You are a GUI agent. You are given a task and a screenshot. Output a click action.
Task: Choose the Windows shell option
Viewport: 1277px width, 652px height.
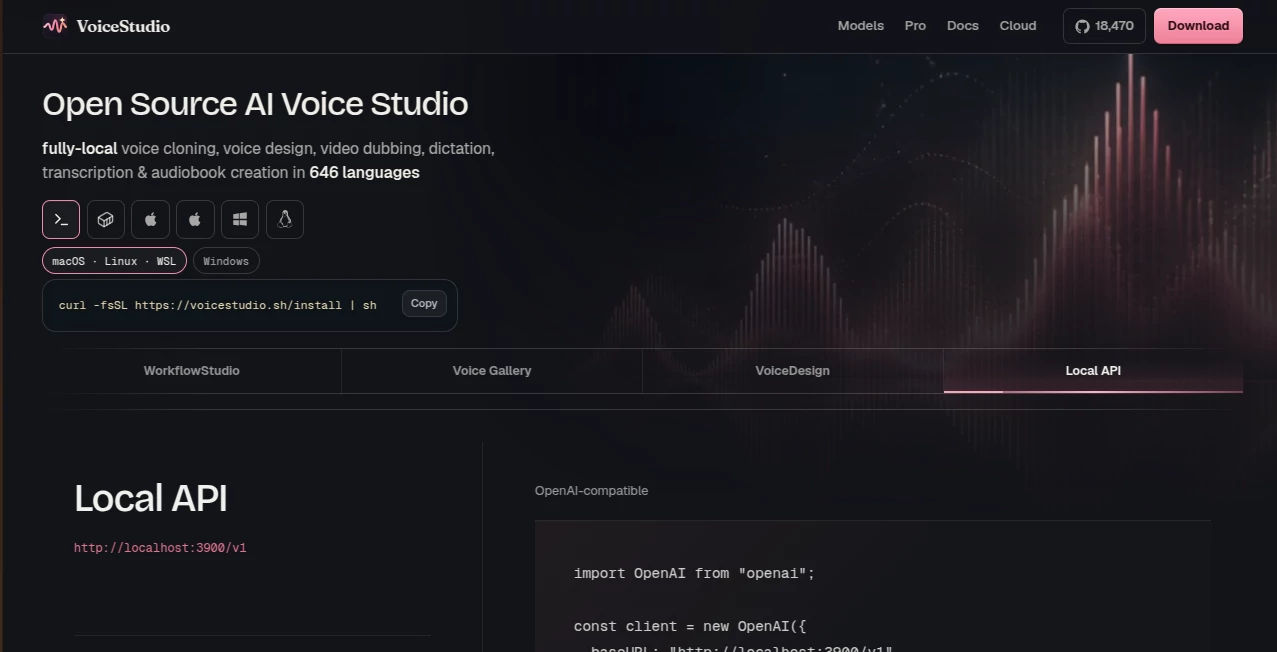pos(226,261)
